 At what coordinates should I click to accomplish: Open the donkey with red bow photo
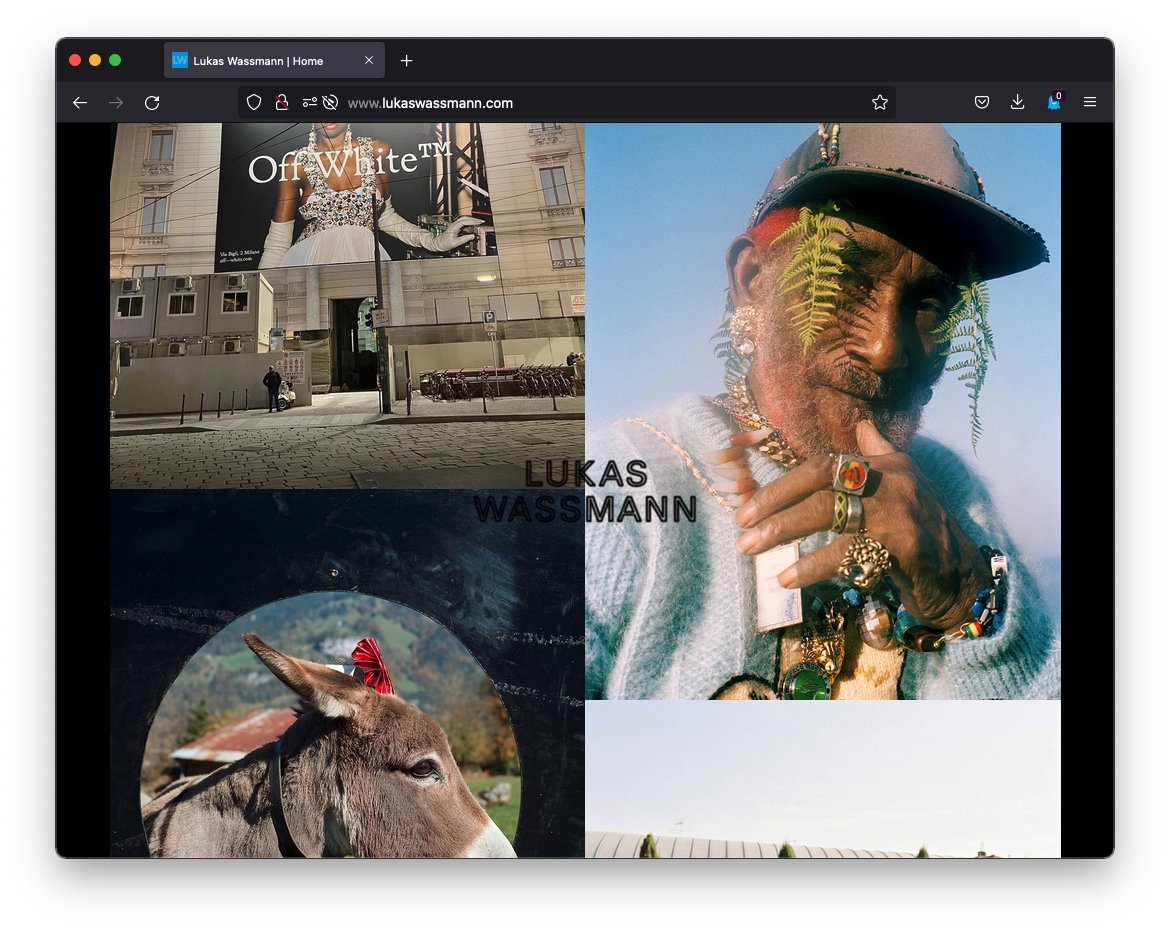347,673
